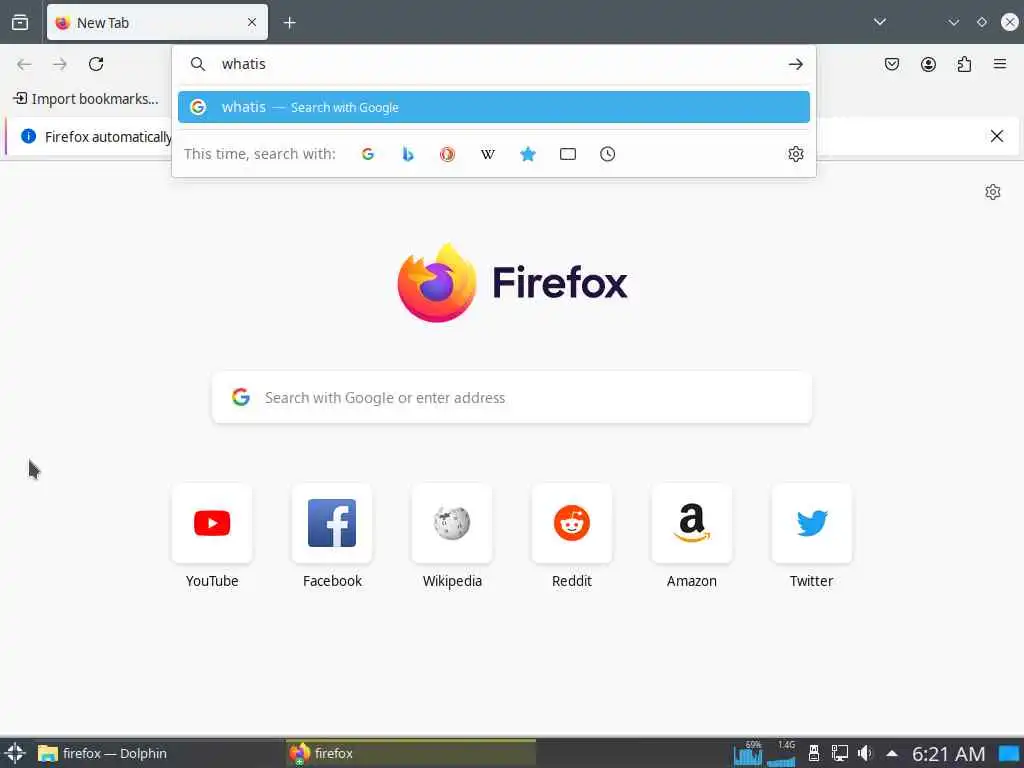This screenshot has width=1024, height=768.
Task: Click the 6:21 AM clock
Action: coord(948,754)
